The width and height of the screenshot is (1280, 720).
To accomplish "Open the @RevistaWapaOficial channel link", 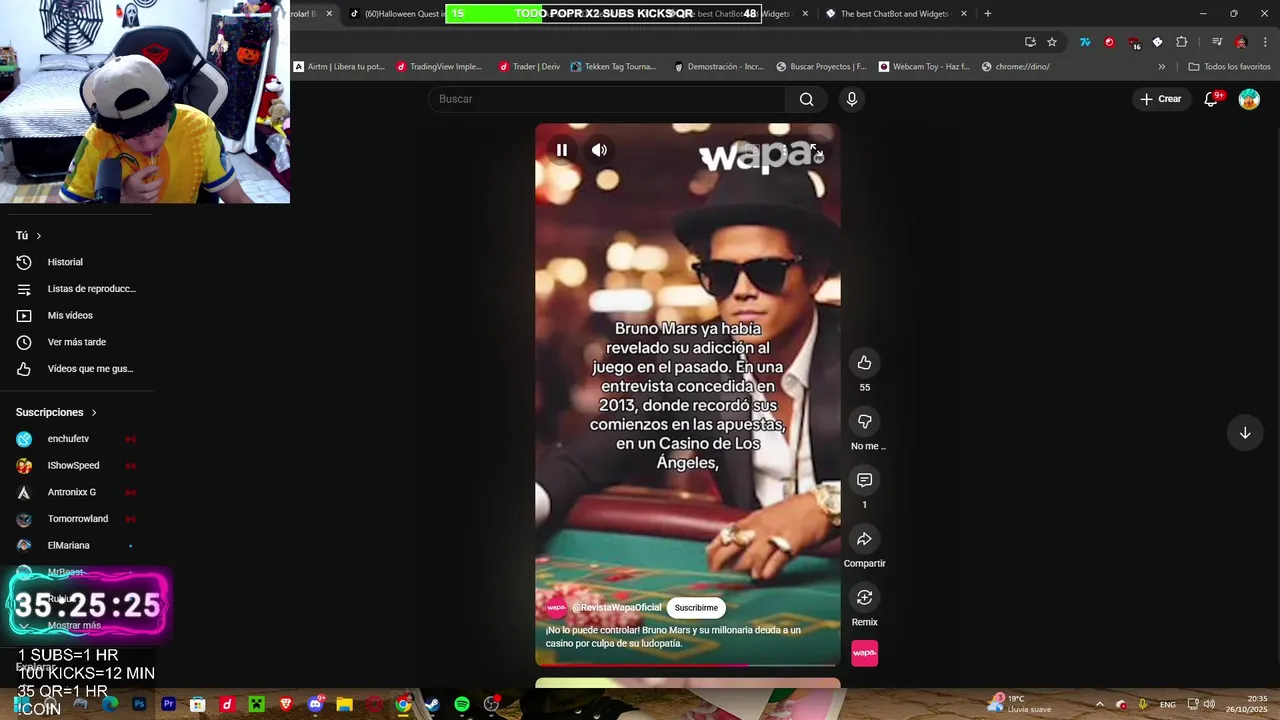I will click(x=617, y=608).
